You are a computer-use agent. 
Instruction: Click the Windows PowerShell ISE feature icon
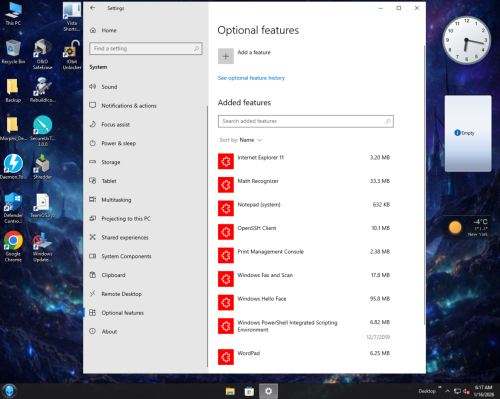click(226, 326)
